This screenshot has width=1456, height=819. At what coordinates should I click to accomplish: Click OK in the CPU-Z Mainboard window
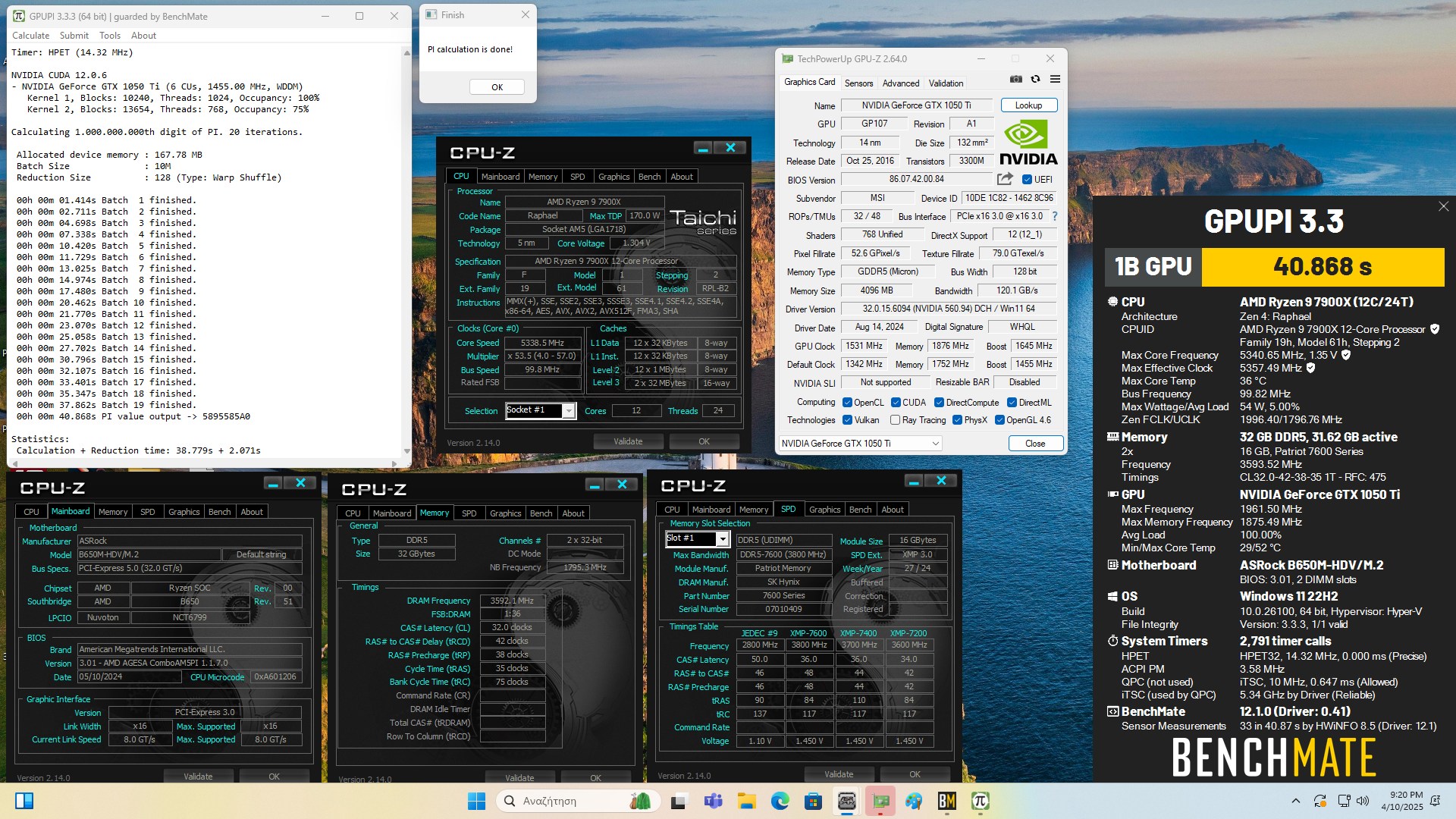click(275, 777)
